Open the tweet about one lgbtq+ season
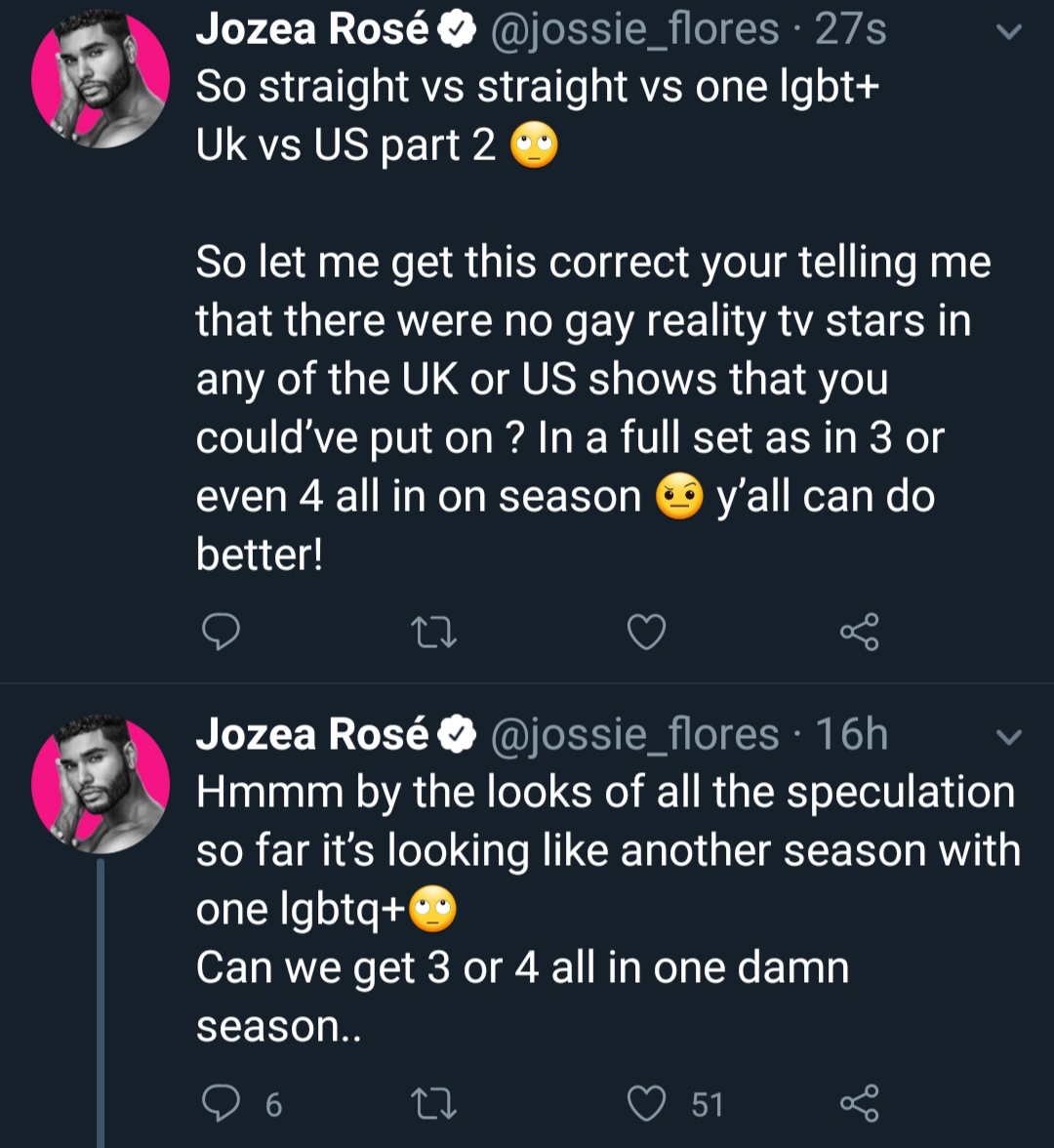The width and height of the screenshot is (1054, 1148). click(607, 910)
